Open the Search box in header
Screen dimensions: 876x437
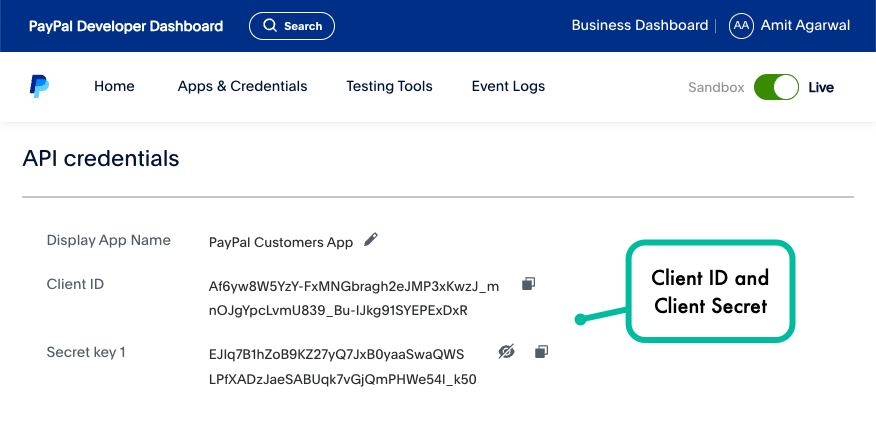click(292, 26)
